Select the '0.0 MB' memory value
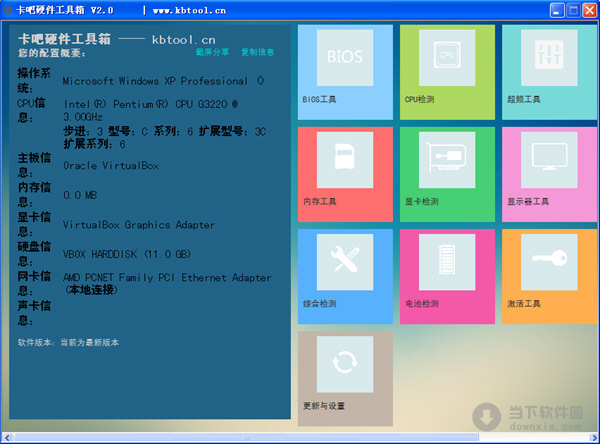Image resolution: width=600 pixels, height=444 pixels. pyautogui.click(x=80, y=195)
